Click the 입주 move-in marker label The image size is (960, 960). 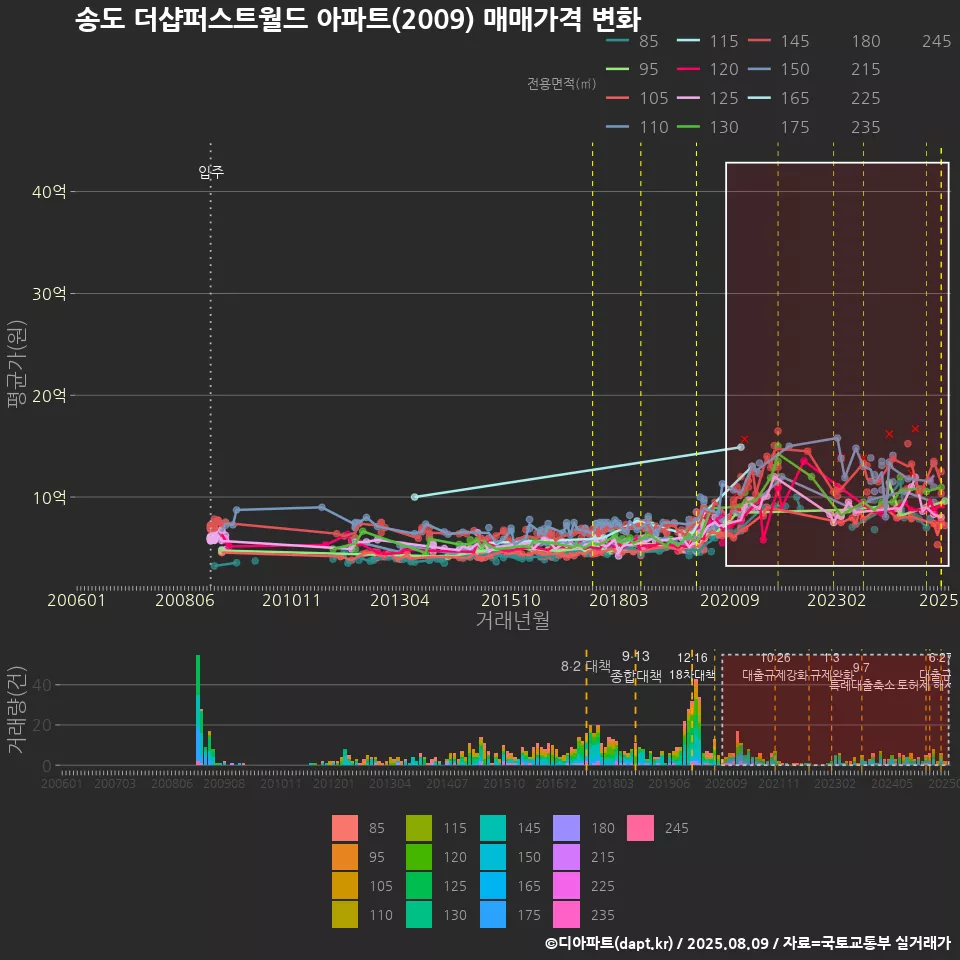pos(211,172)
